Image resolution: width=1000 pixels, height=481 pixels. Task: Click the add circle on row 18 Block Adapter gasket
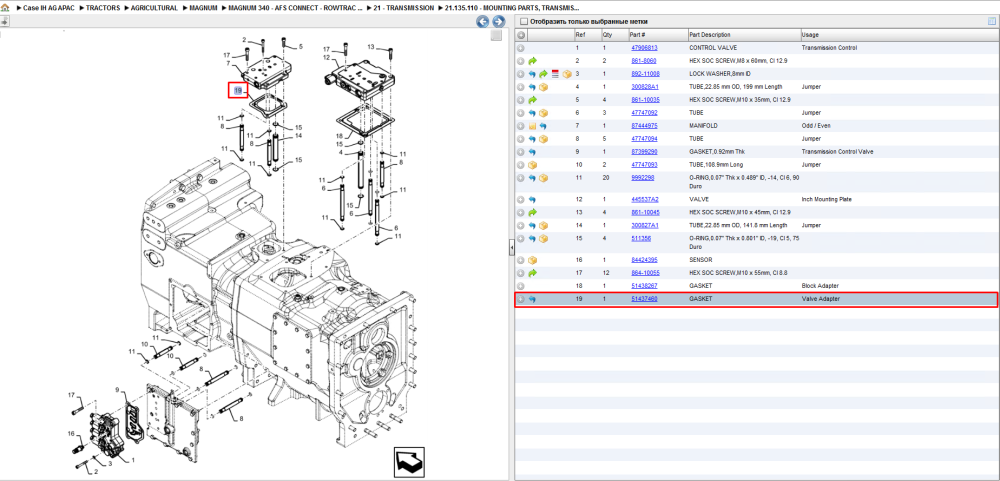[521, 286]
